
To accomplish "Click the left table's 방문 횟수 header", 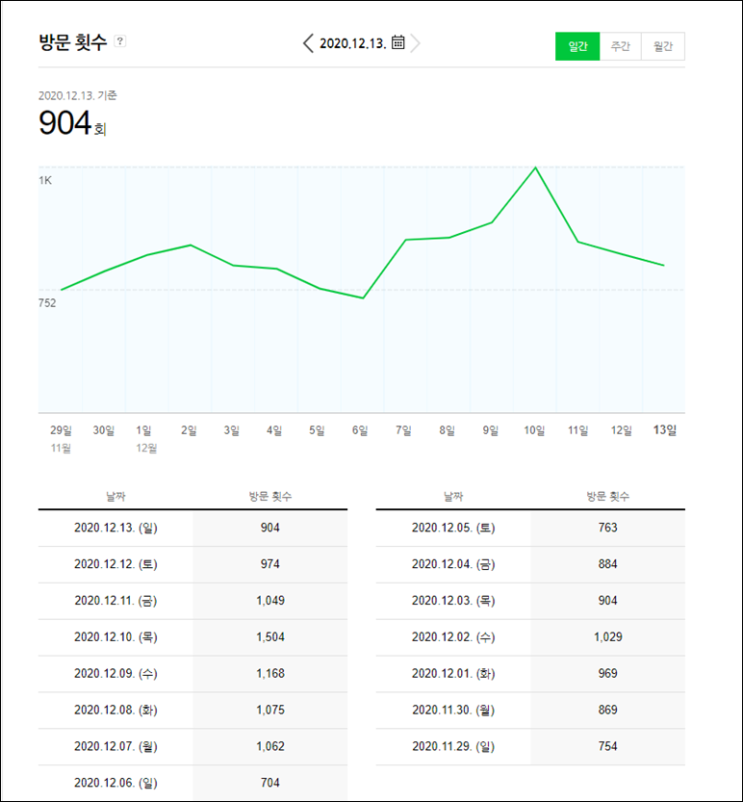I will click(x=270, y=496).
